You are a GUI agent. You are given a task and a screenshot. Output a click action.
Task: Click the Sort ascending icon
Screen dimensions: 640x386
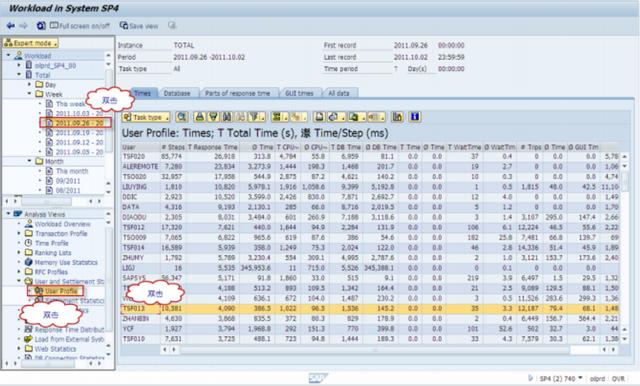[200, 117]
